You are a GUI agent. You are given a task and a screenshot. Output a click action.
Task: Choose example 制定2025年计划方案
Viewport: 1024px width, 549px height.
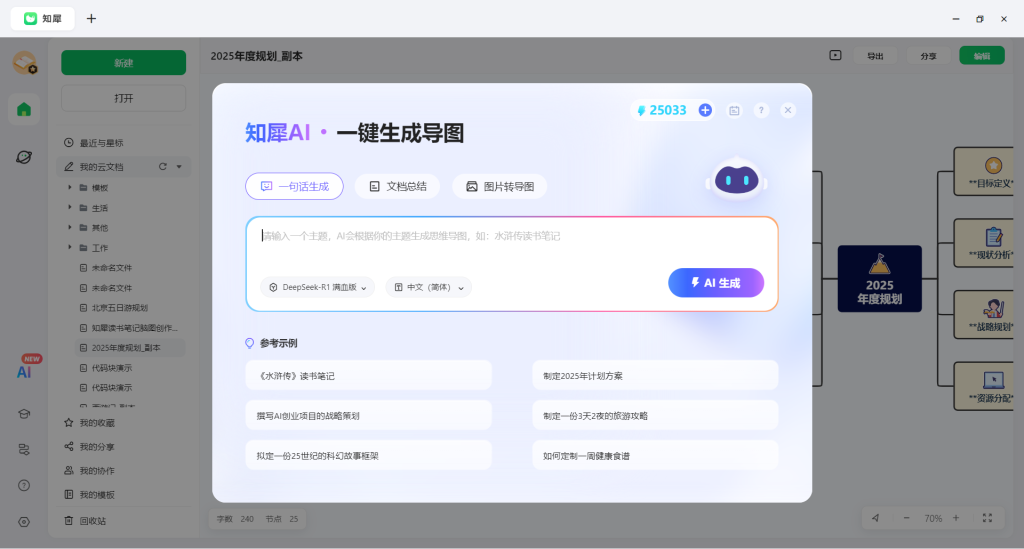click(x=655, y=375)
